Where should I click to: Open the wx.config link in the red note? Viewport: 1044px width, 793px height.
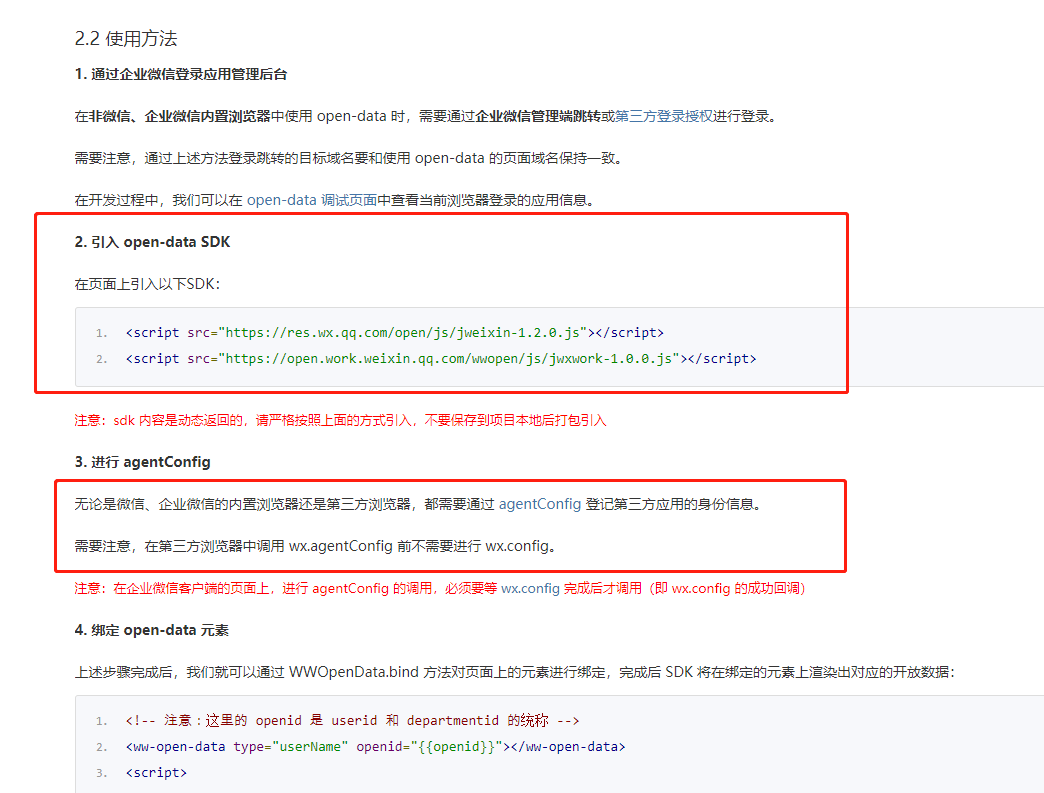[x=530, y=589]
